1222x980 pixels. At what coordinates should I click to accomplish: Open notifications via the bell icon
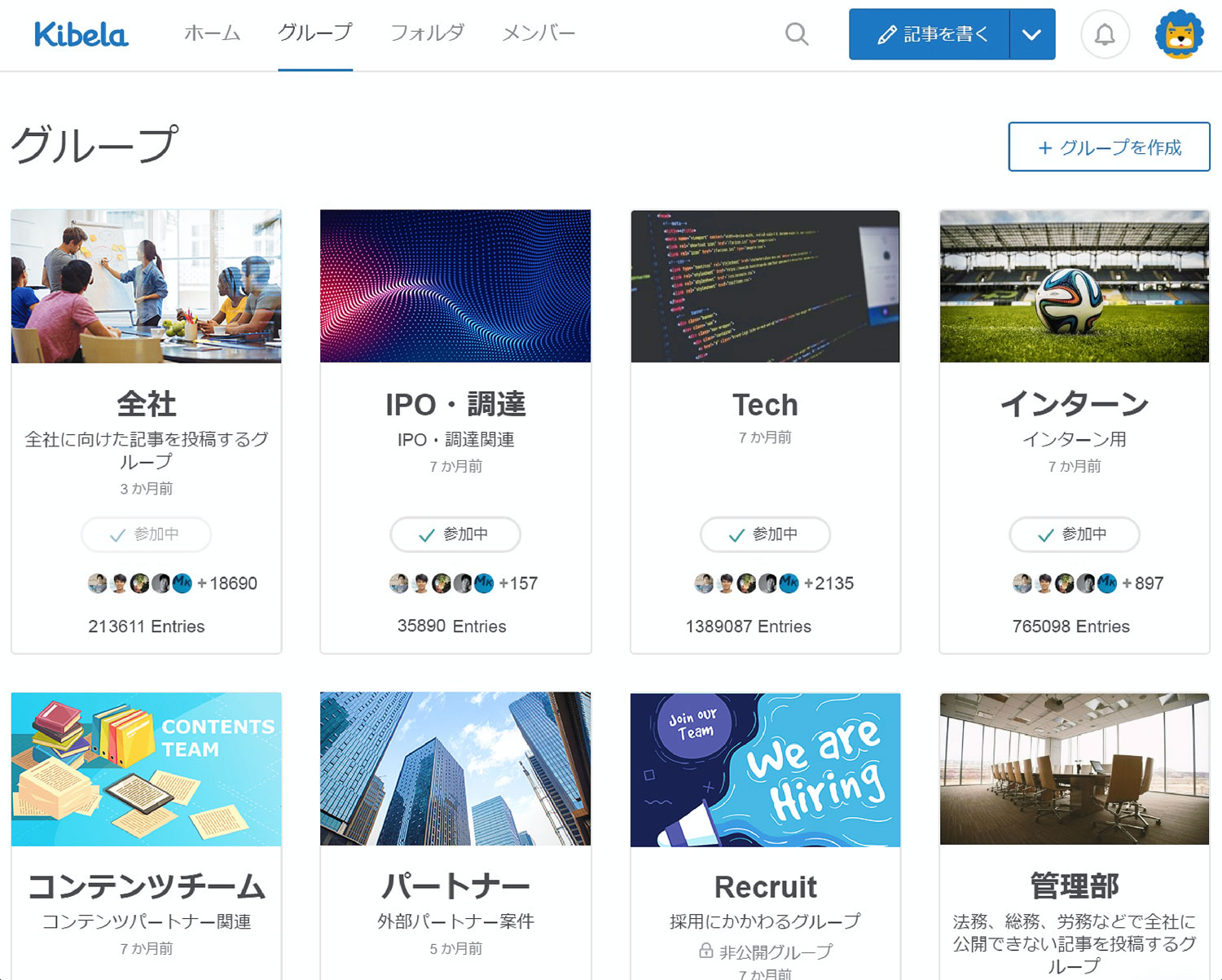click(1105, 34)
